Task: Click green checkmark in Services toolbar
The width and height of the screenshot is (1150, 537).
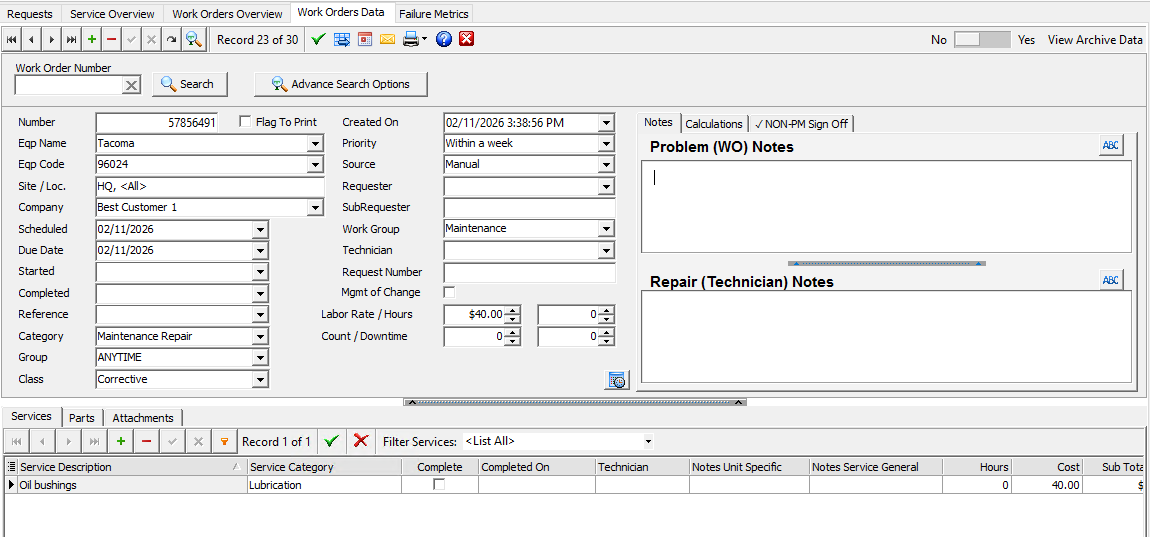Action: tap(332, 441)
